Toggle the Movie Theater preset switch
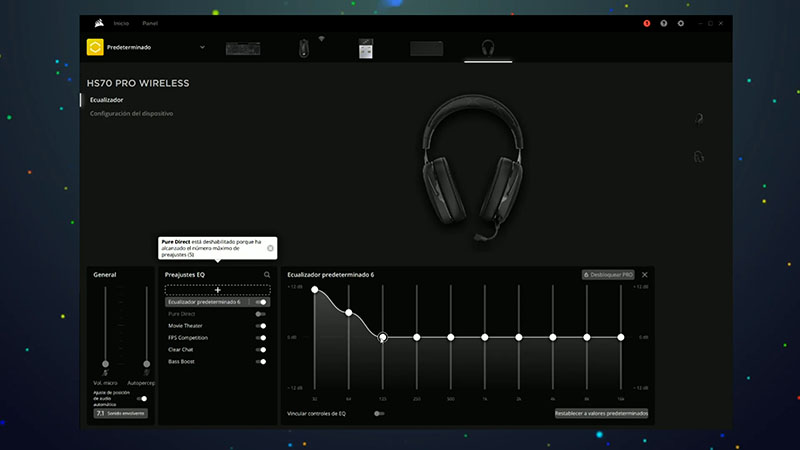 [261, 326]
